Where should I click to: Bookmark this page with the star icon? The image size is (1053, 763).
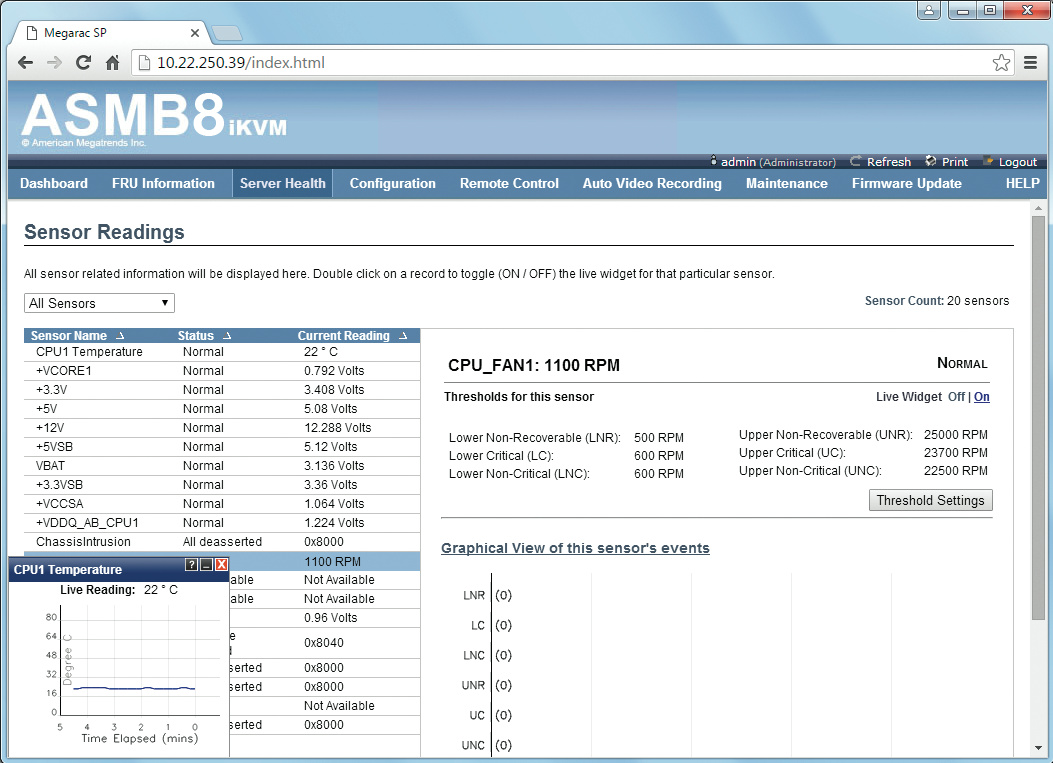(1001, 62)
